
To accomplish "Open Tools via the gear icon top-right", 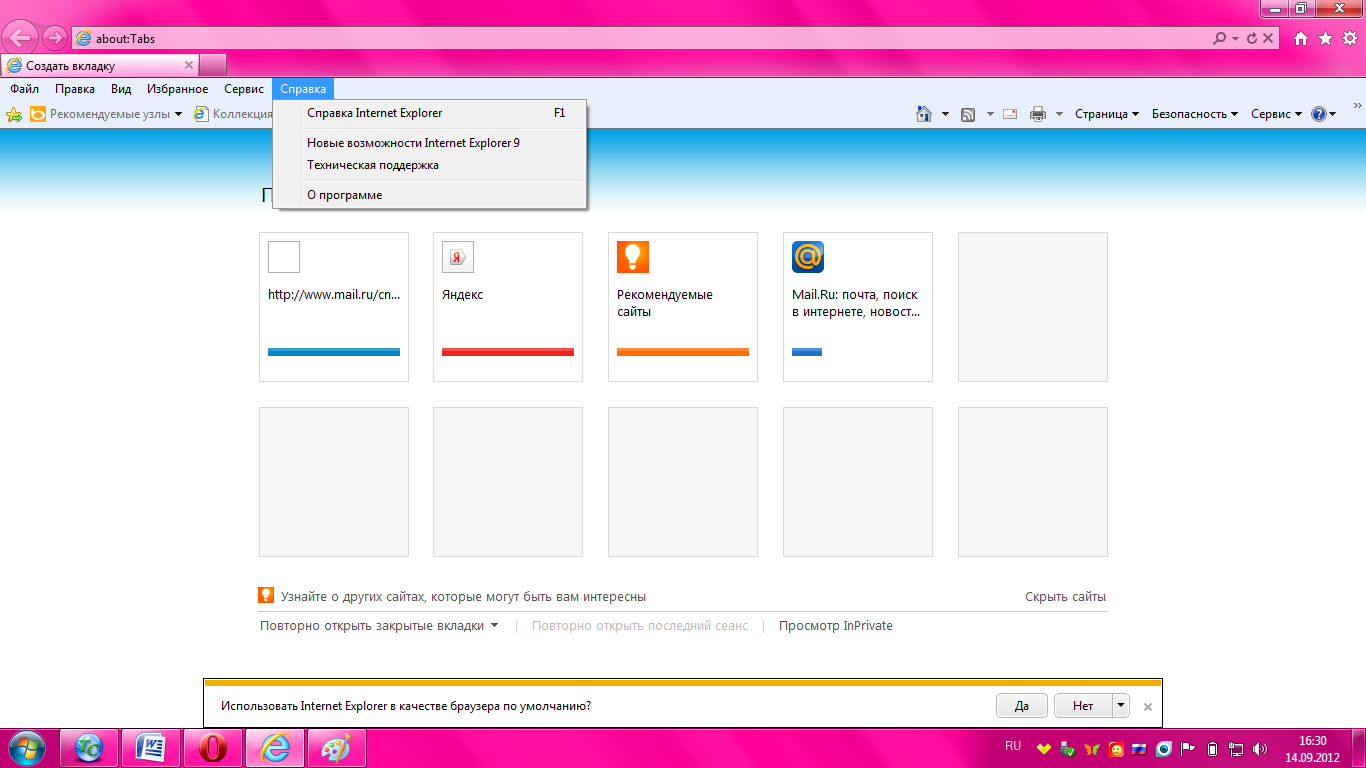I will [1350, 39].
